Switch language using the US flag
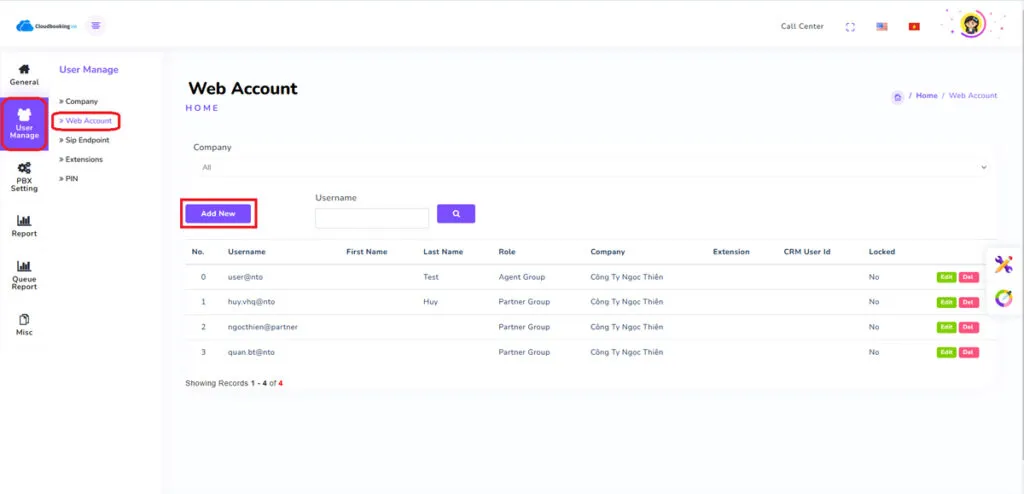 (x=882, y=27)
